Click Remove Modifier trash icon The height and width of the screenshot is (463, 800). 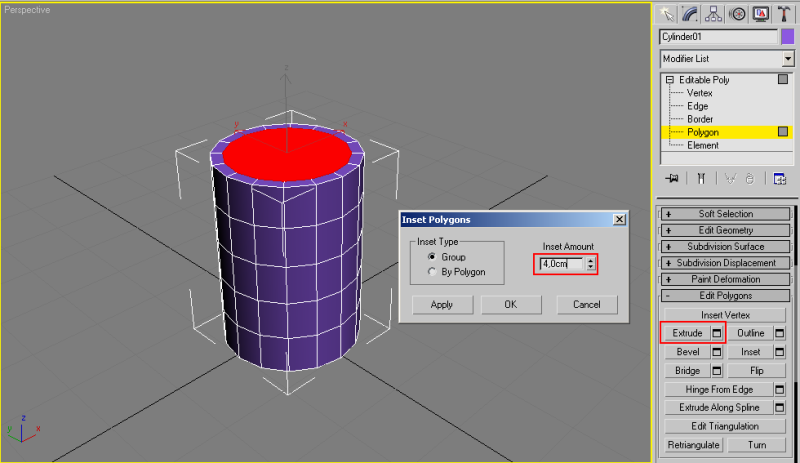coord(749,179)
